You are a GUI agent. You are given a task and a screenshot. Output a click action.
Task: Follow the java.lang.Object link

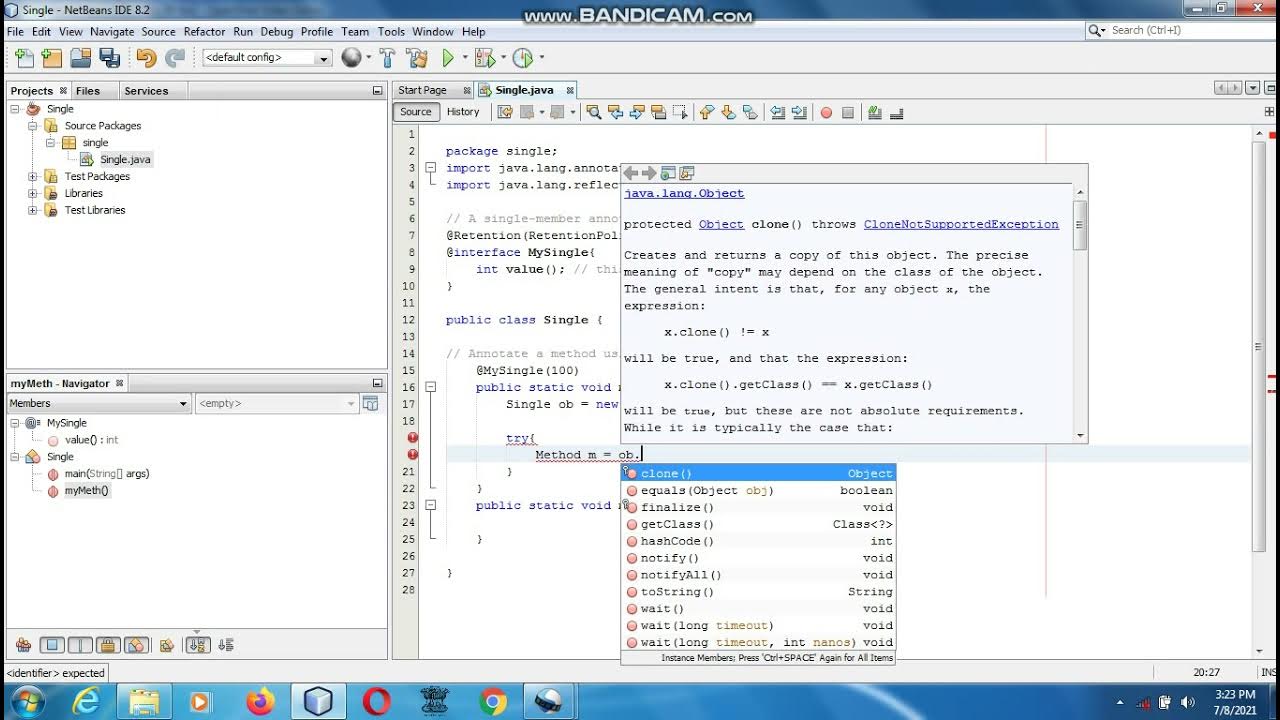click(684, 194)
